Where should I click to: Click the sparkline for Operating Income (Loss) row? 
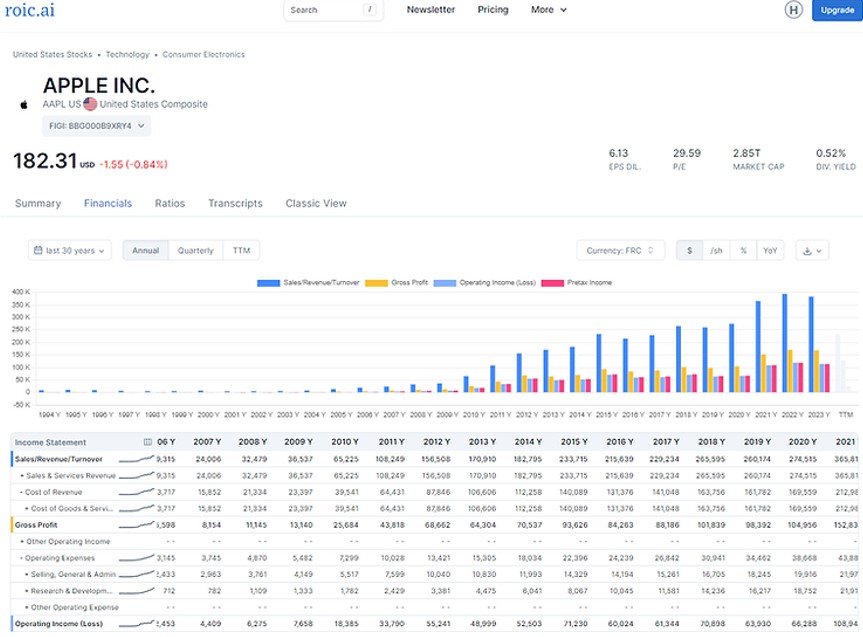[136, 624]
